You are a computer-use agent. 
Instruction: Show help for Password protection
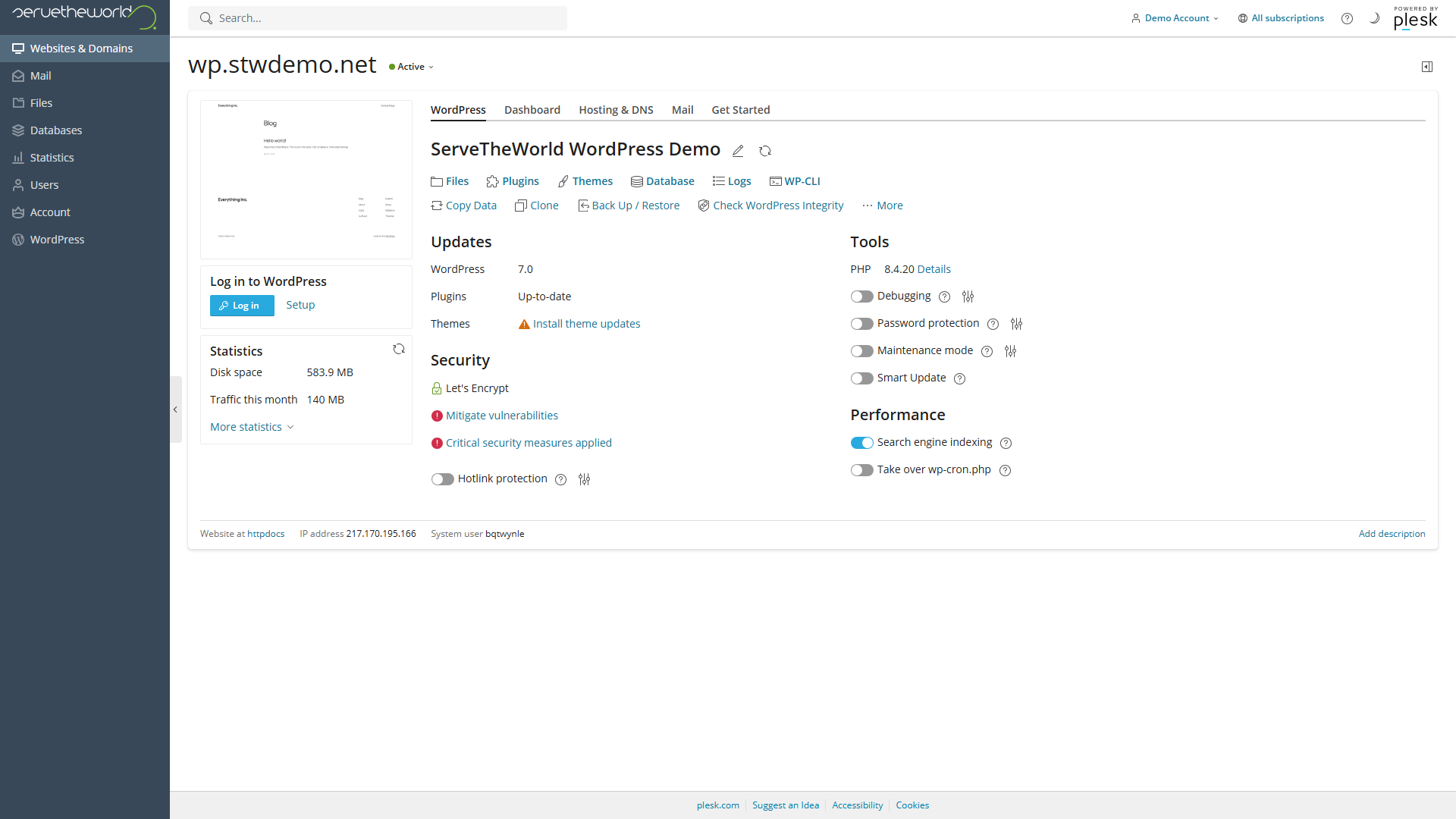click(x=993, y=324)
